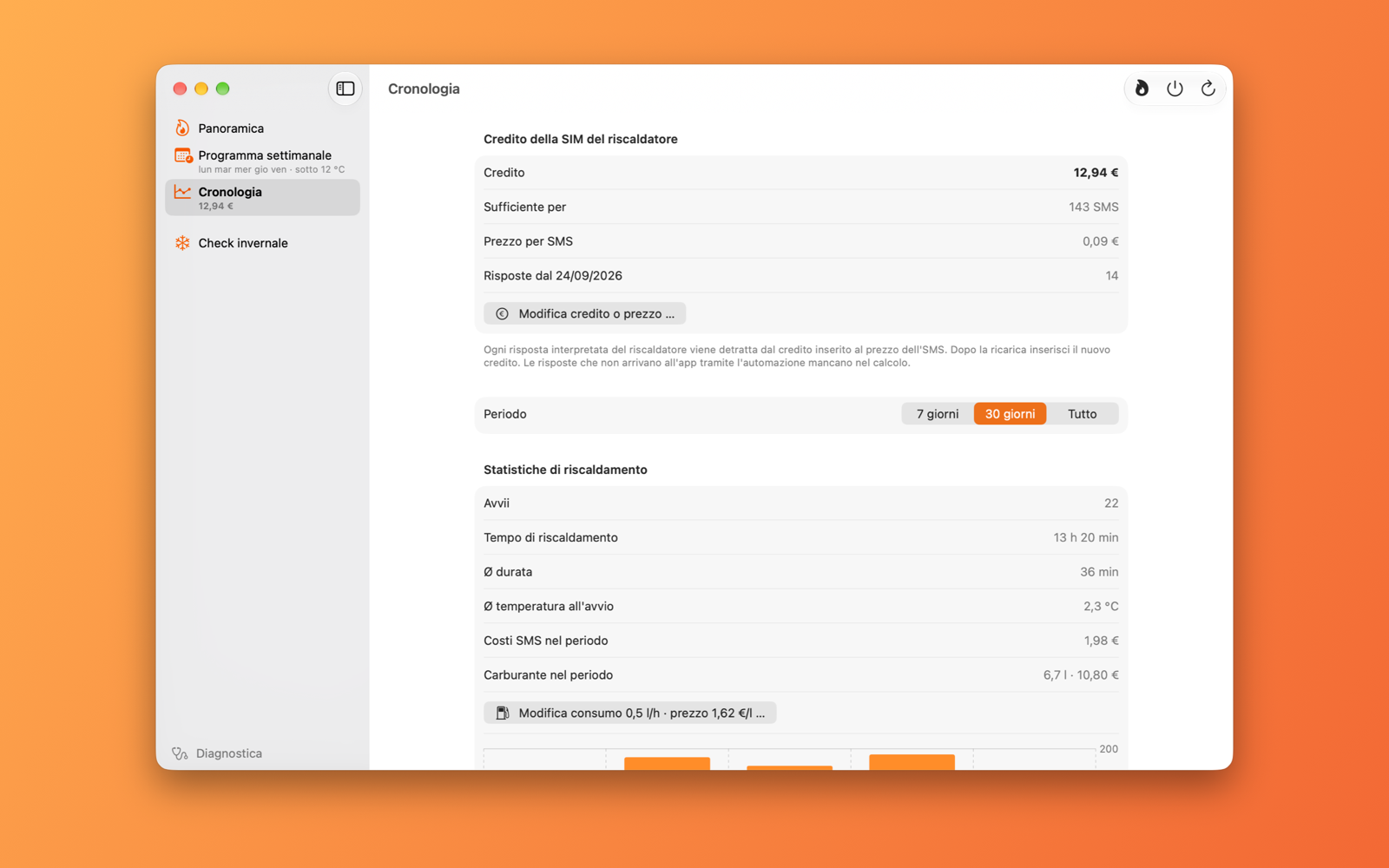Click Modifica credito o prezzo button
Viewport: 1389px width, 868px height.
click(x=584, y=314)
